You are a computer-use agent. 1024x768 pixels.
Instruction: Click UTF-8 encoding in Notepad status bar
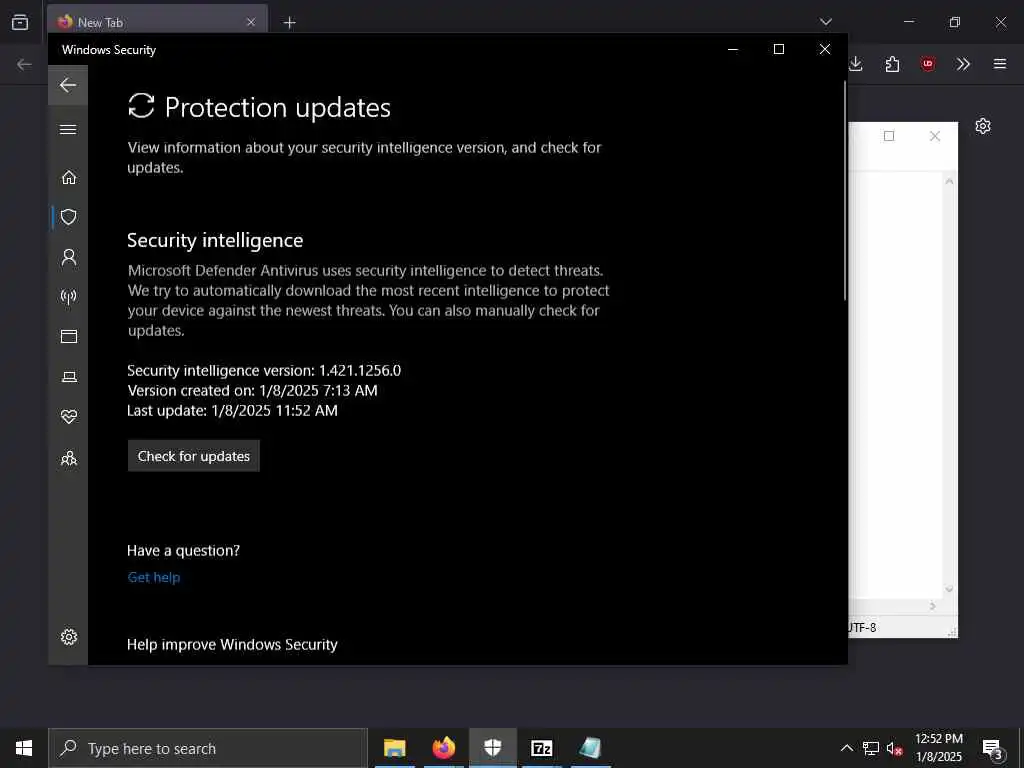[x=863, y=628]
